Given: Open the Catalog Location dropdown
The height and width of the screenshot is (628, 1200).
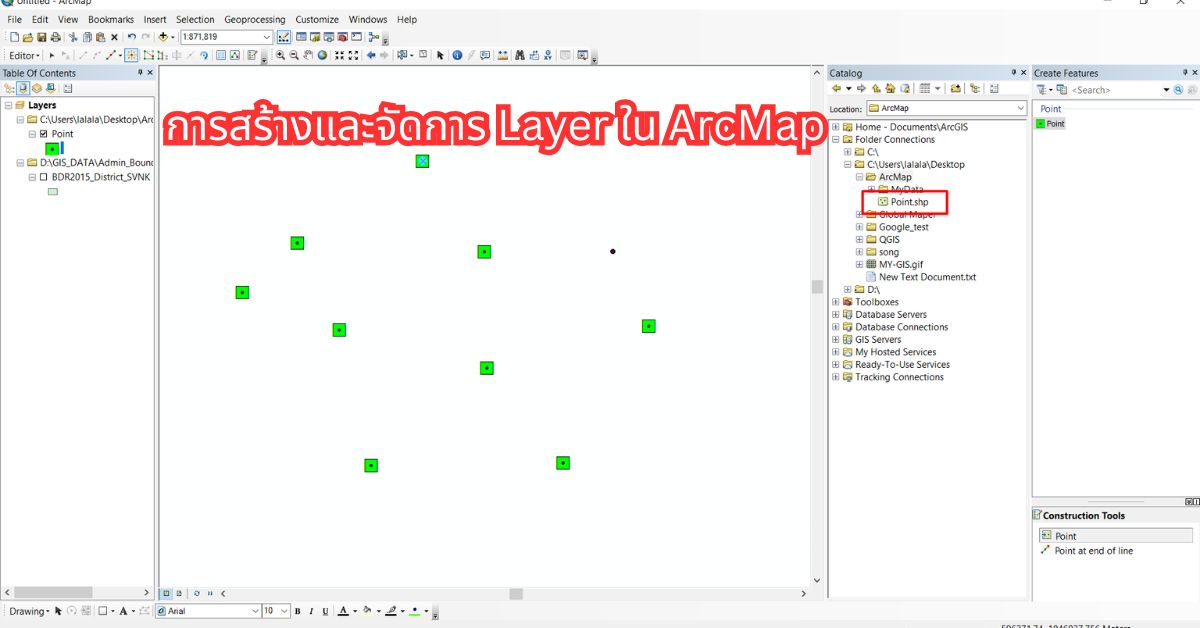Looking at the screenshot, I should pyautogui.click(x=1020, y=108).
